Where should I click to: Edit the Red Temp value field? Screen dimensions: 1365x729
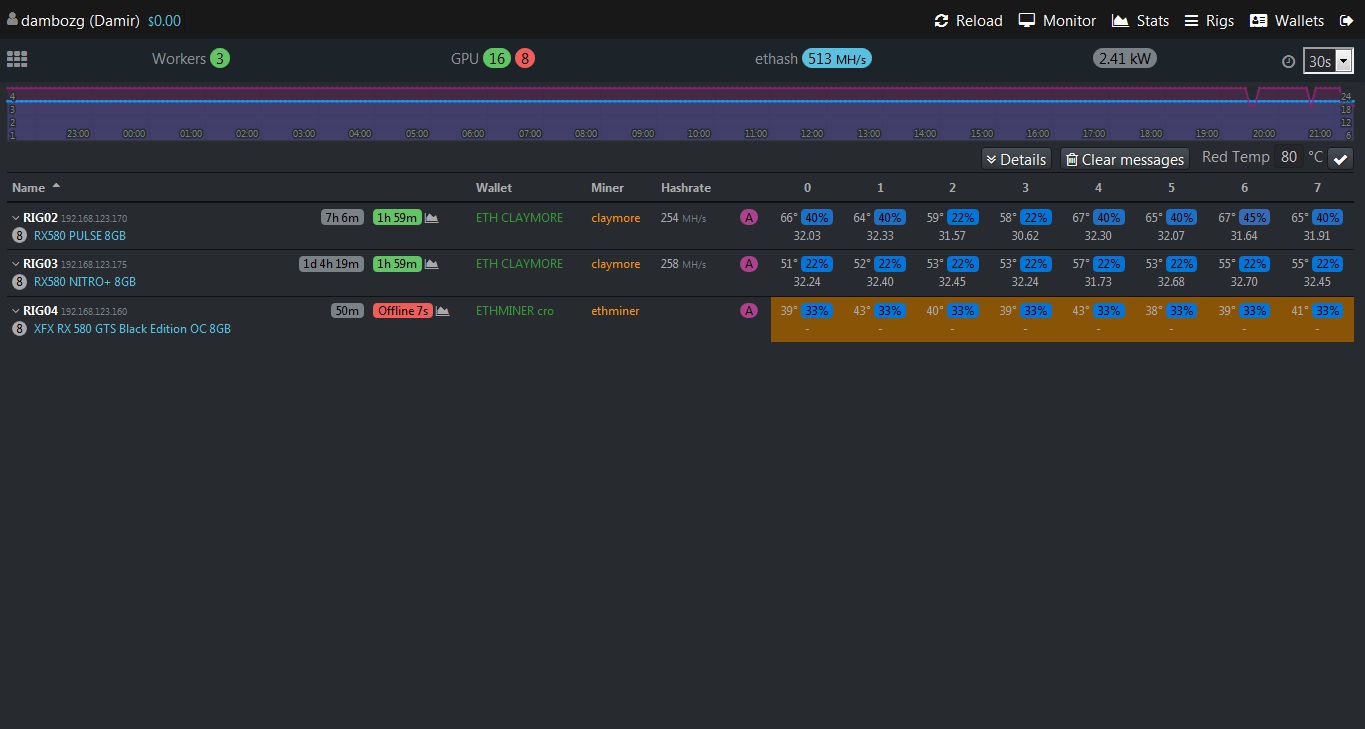coord(1289,157)
